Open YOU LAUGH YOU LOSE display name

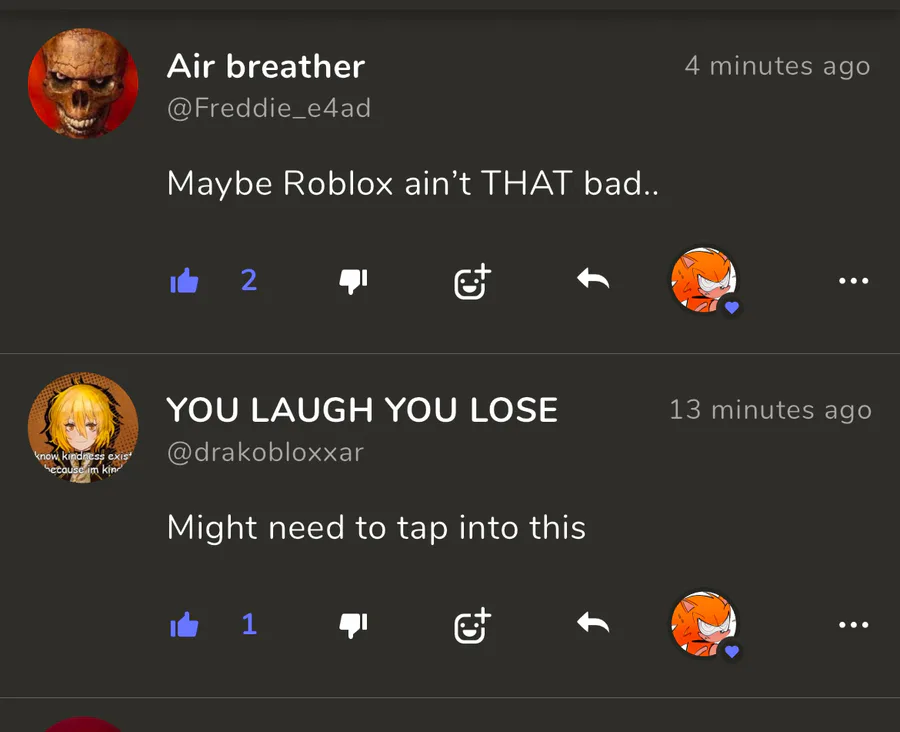pos(362,410)
